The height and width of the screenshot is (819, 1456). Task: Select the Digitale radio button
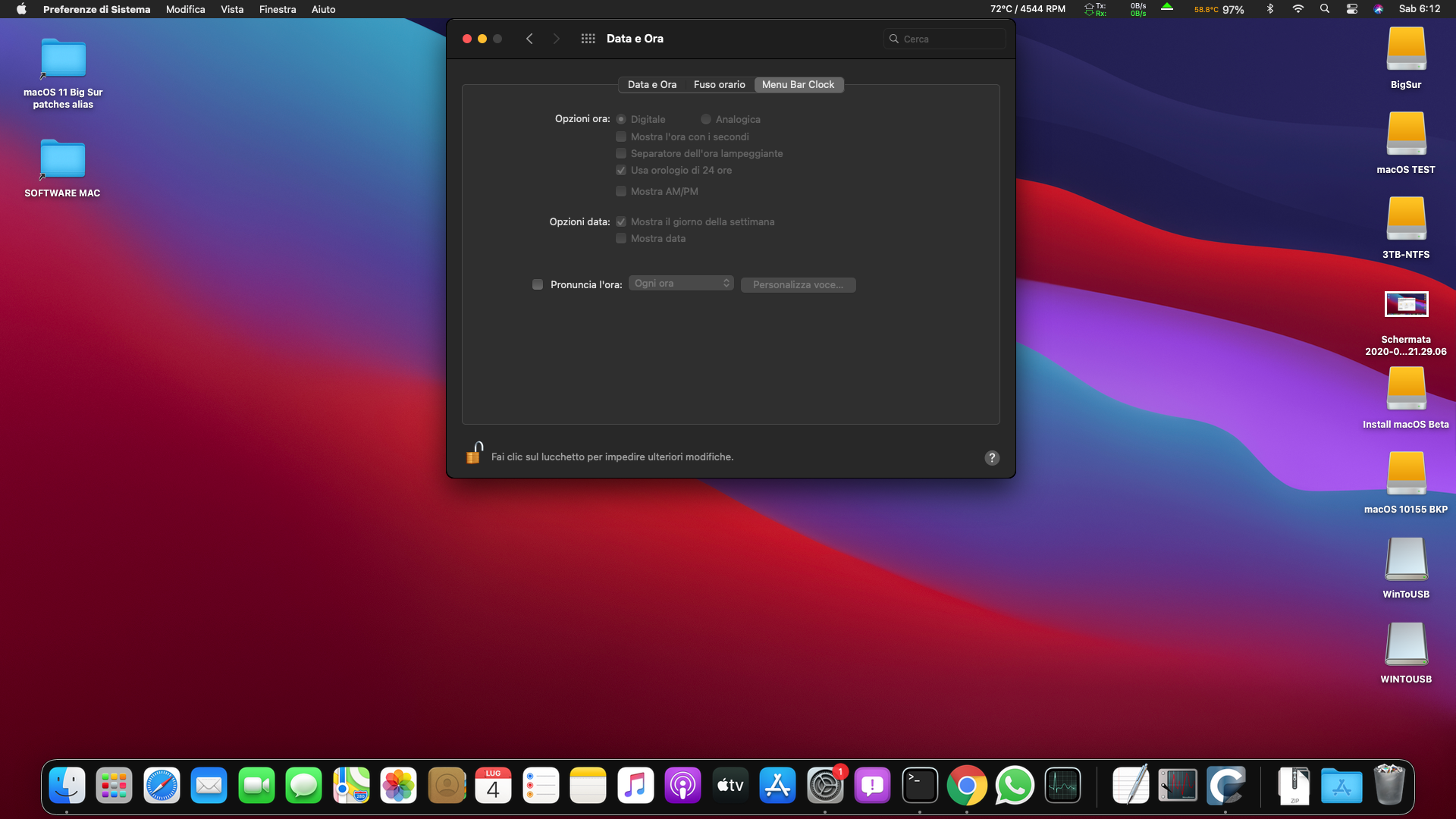click(621, 119)
